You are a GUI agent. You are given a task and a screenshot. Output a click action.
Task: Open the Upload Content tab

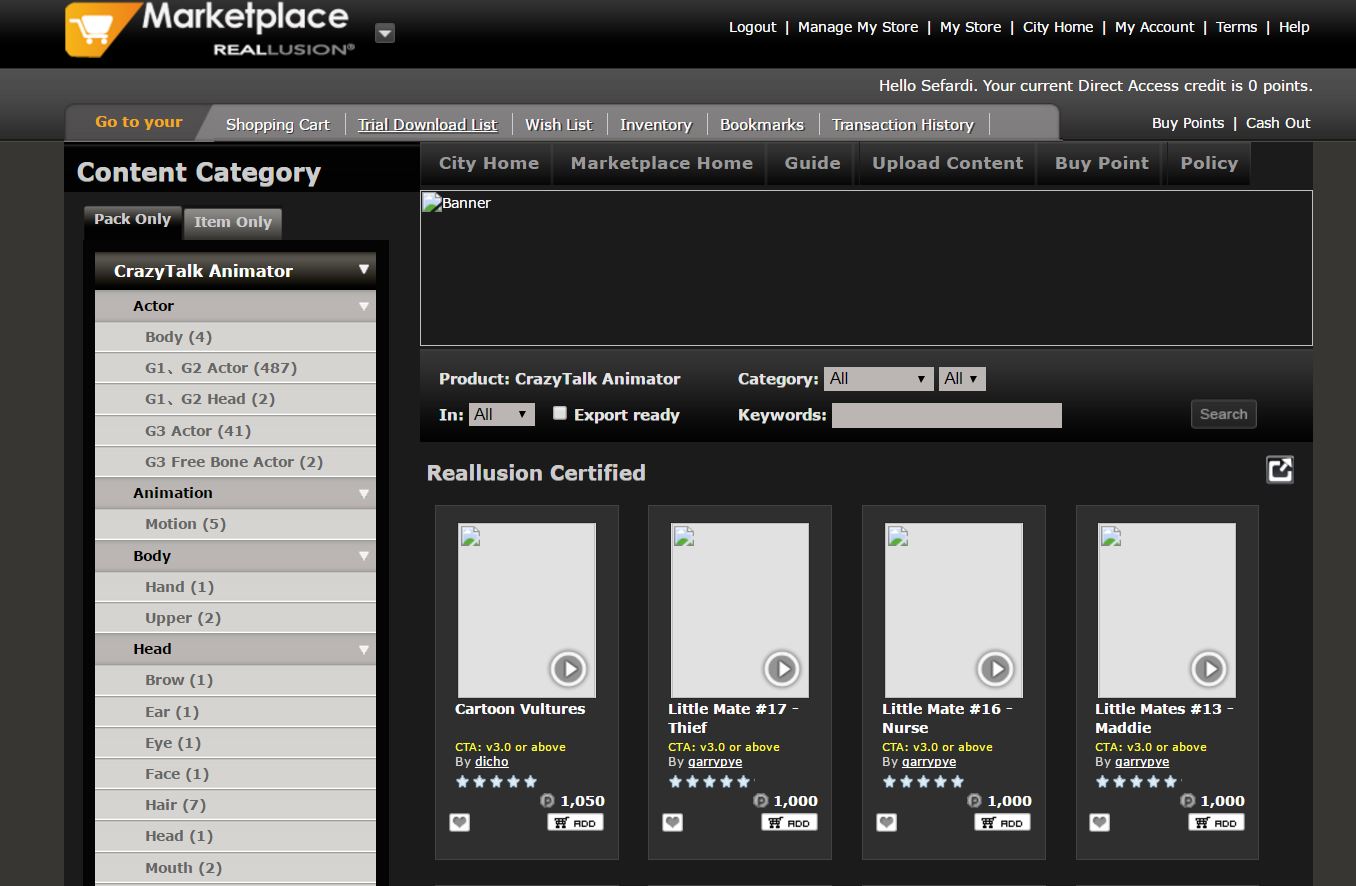(x=947, y=164)
